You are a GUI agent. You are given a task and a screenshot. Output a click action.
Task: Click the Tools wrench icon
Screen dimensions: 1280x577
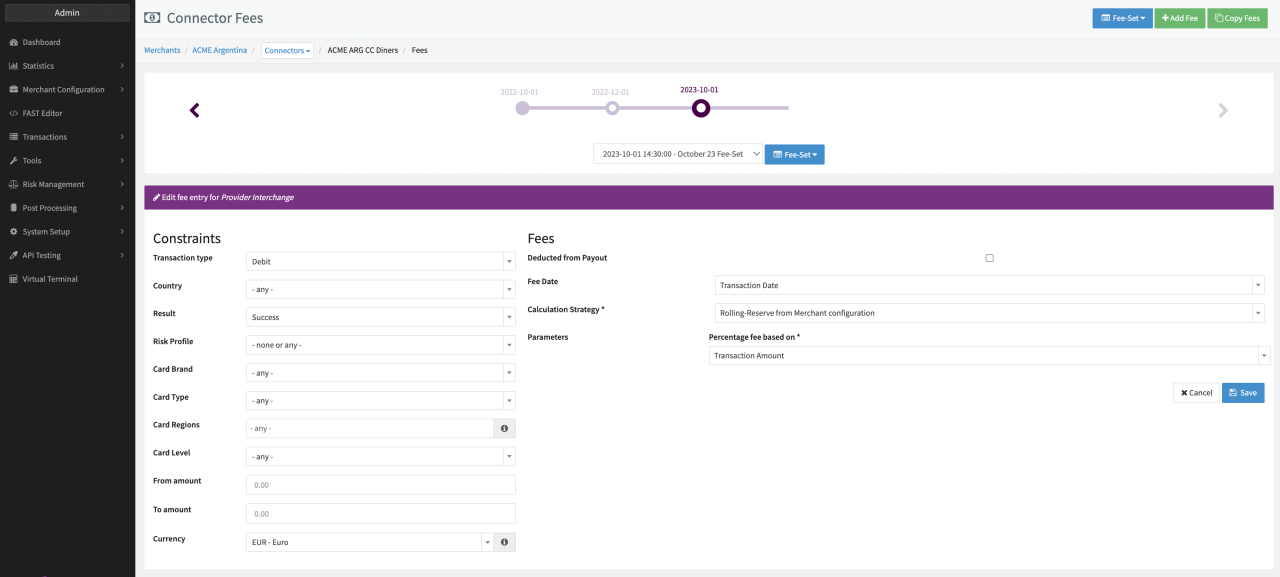[14, 160]
